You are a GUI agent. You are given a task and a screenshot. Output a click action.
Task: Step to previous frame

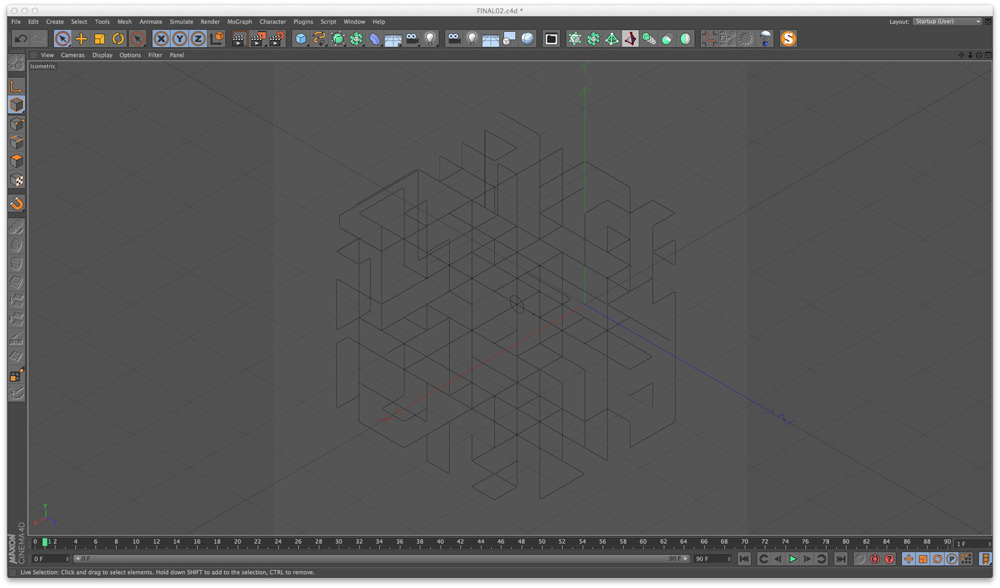pyautogui.click(x=778, y=559)
